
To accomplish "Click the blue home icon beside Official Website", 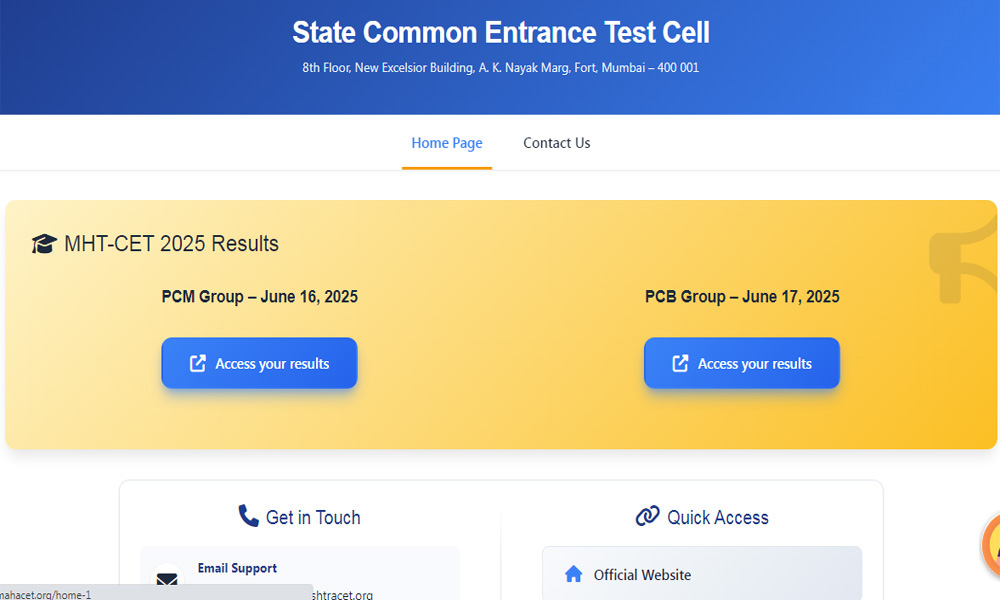I will coord(574,574).
